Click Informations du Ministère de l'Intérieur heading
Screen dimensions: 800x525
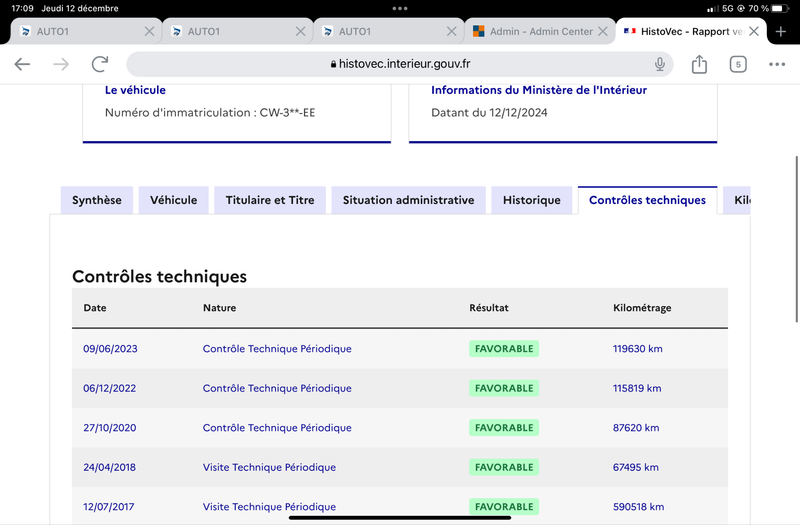coord(539,90)
